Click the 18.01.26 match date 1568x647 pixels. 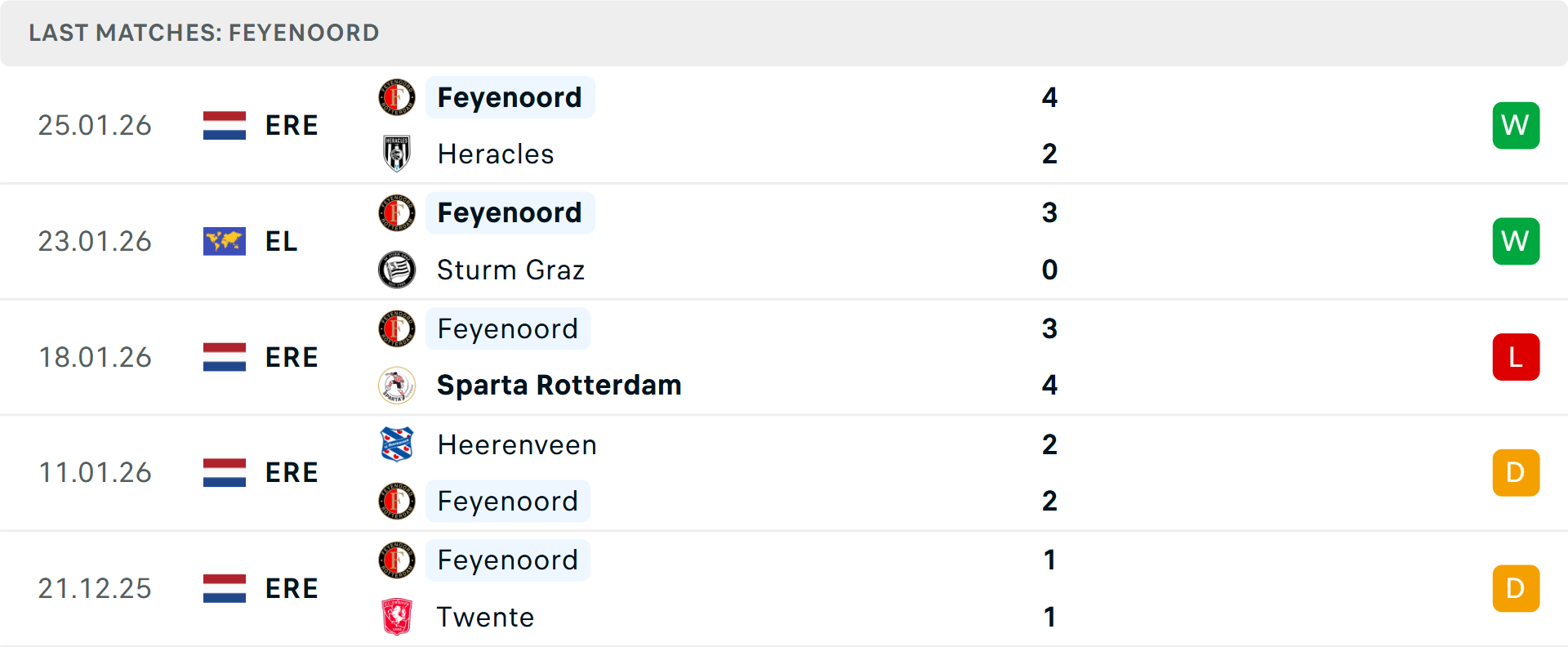click(x=95, y=357)
